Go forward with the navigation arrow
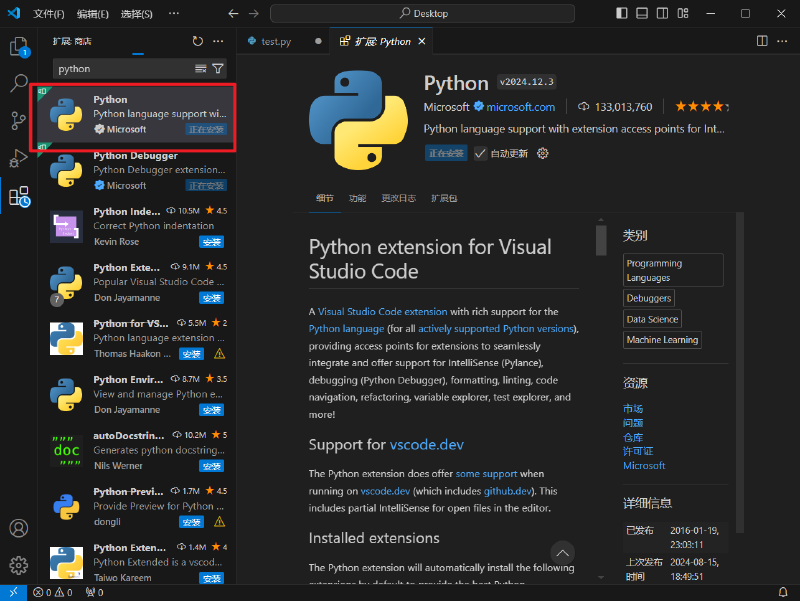This screenshot has width=800, height=601. tap(254, 13)
